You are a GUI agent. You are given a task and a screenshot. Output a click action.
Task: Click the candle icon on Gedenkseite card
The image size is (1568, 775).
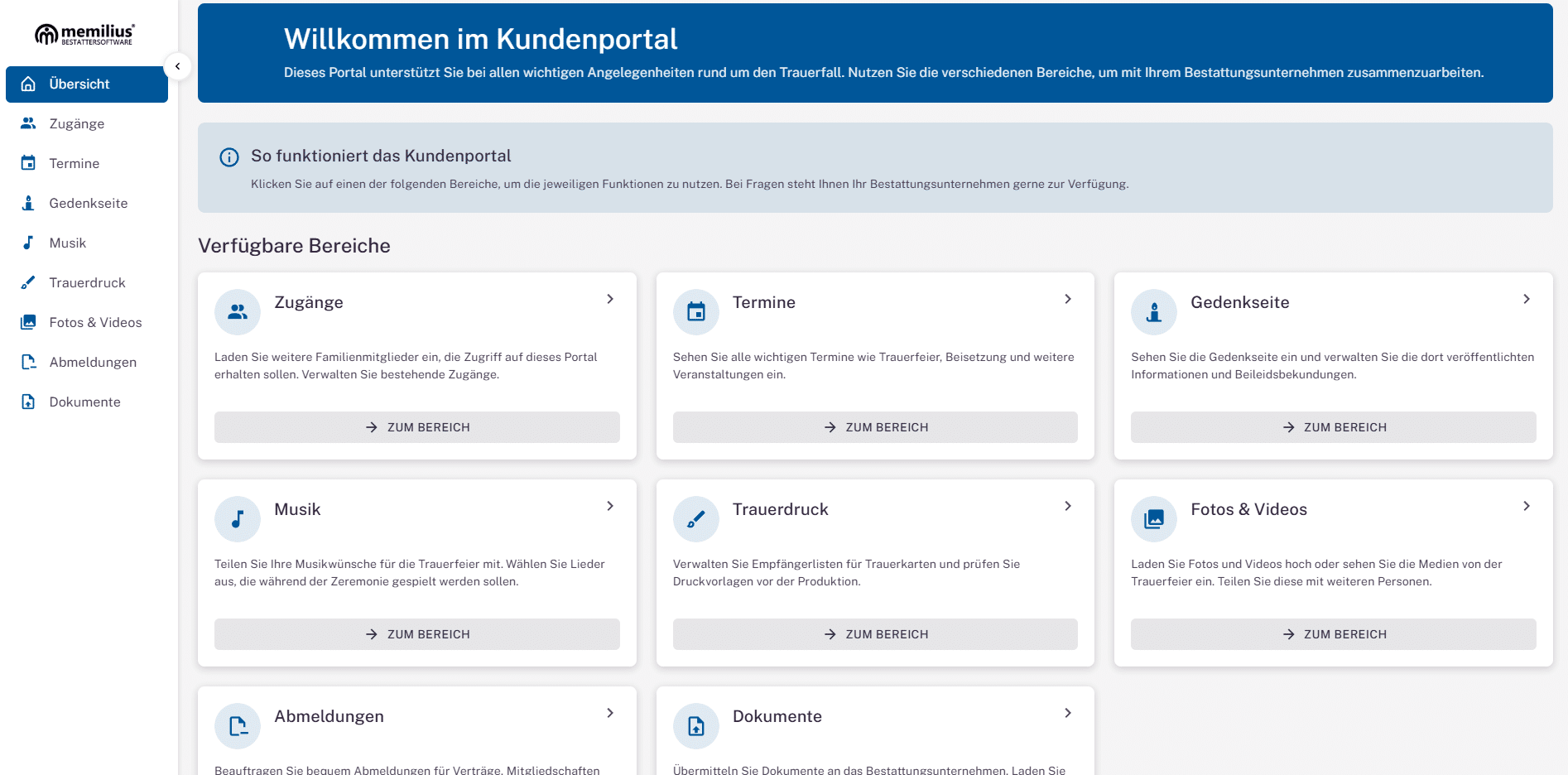pyautogui.click(x=1154, y=312)
